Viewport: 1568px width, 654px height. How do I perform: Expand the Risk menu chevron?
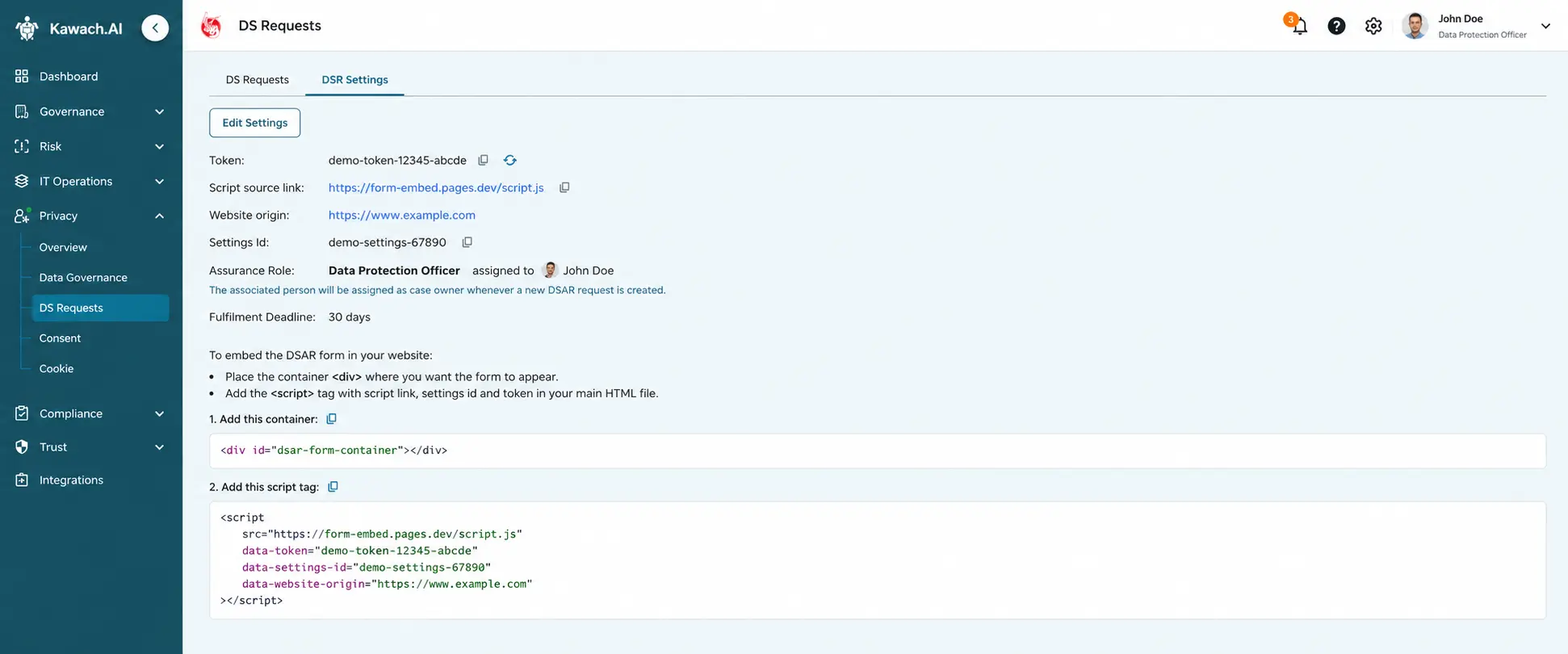(159, 146)
